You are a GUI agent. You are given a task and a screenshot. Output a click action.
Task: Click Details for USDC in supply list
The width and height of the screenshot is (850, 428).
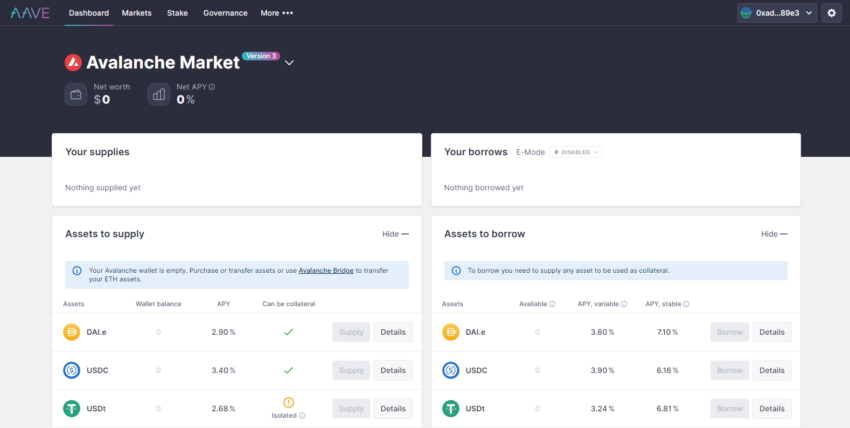click(x=393, y=371)
